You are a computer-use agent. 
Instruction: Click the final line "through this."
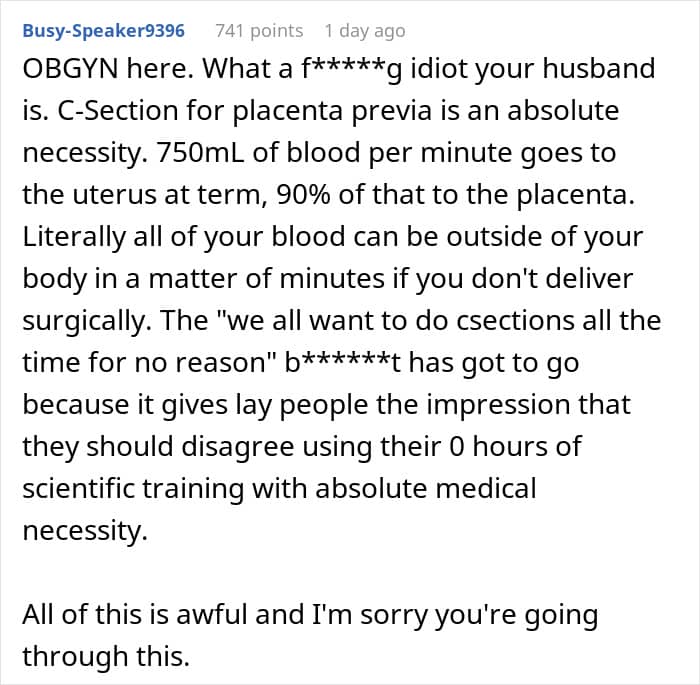click(106, 657)
